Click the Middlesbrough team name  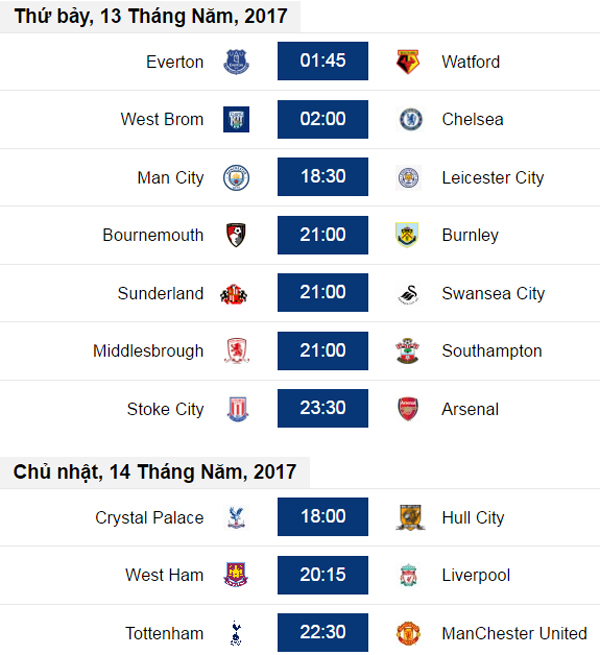click(148, 351)
